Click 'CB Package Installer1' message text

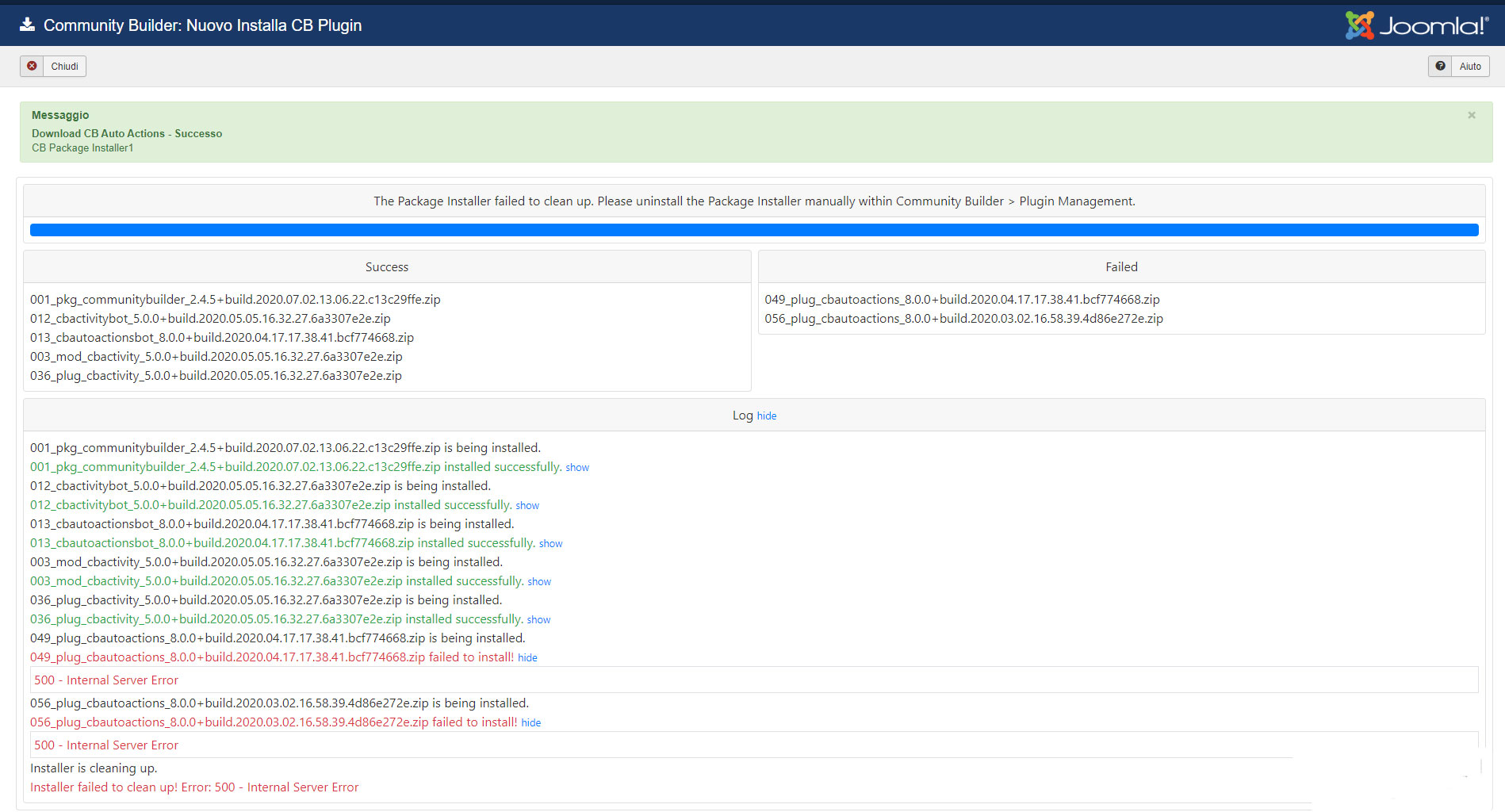point(82,148)
